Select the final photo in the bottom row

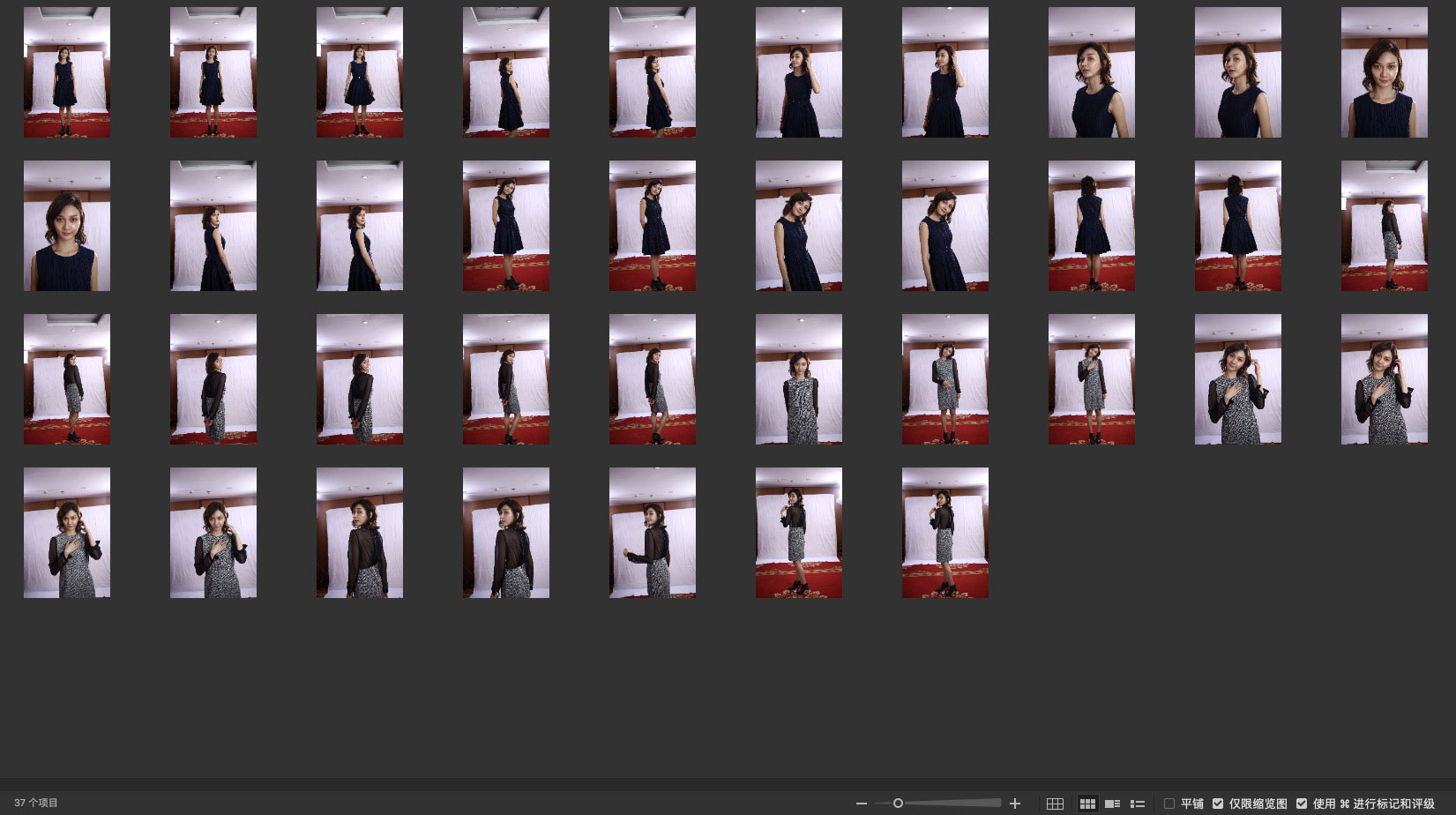pos(945,533)
